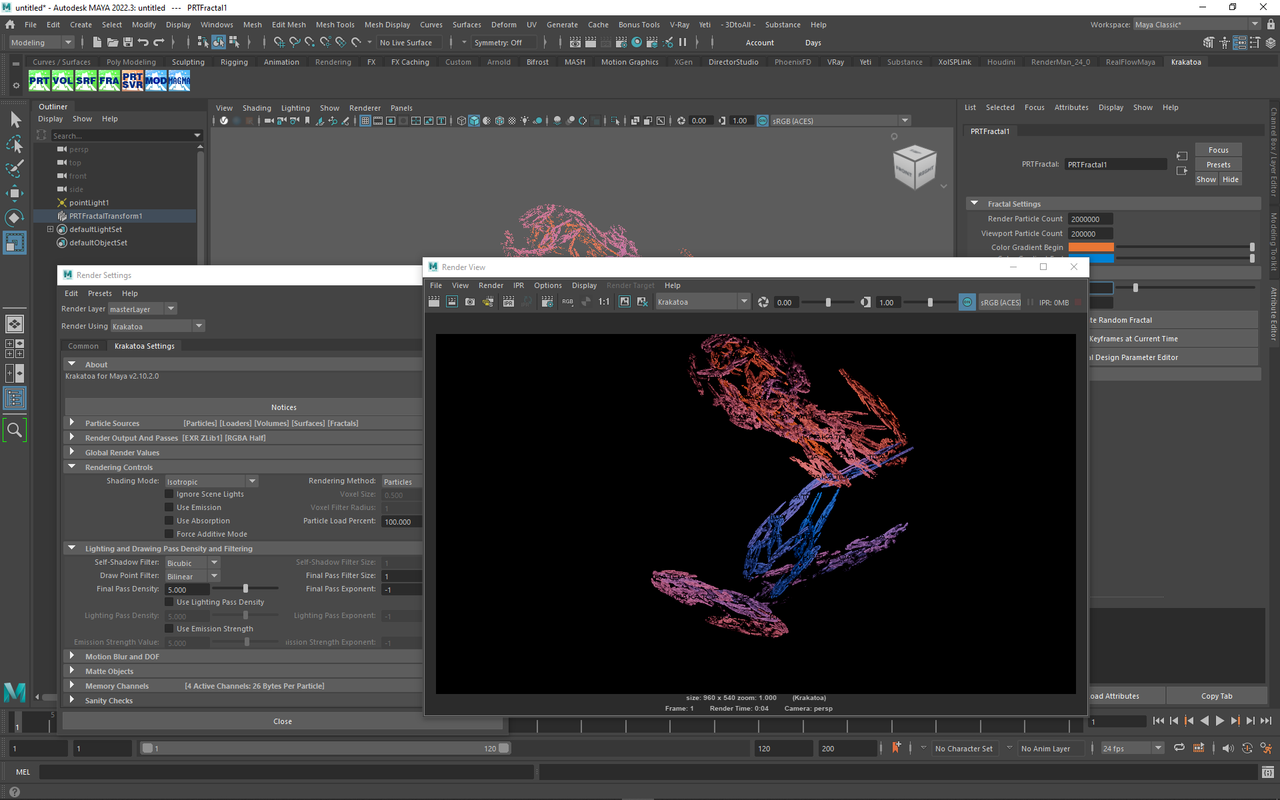Open the Modeling menu set dropdown

pyautogui.click(x=42, y=43)
